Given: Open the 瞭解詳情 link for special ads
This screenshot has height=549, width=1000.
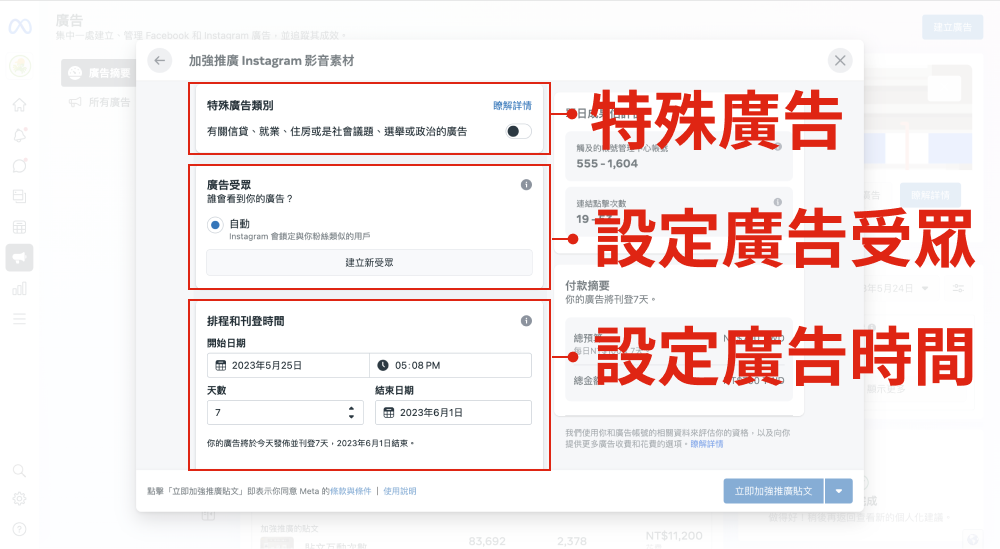Looking at the screenshot, I should (512, 105).
